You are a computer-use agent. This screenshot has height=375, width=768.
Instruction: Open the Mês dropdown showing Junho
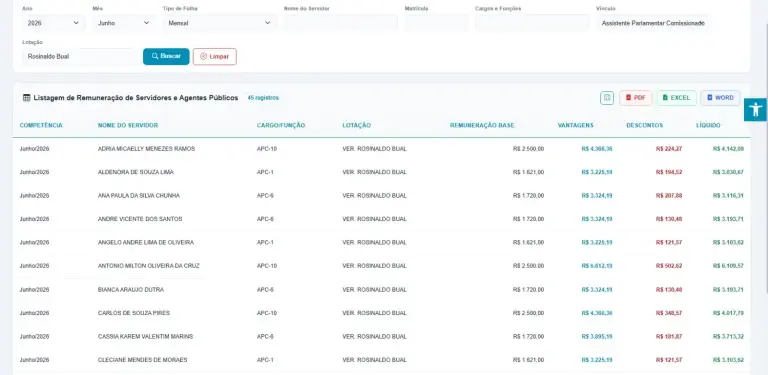[x=124, y=23]
